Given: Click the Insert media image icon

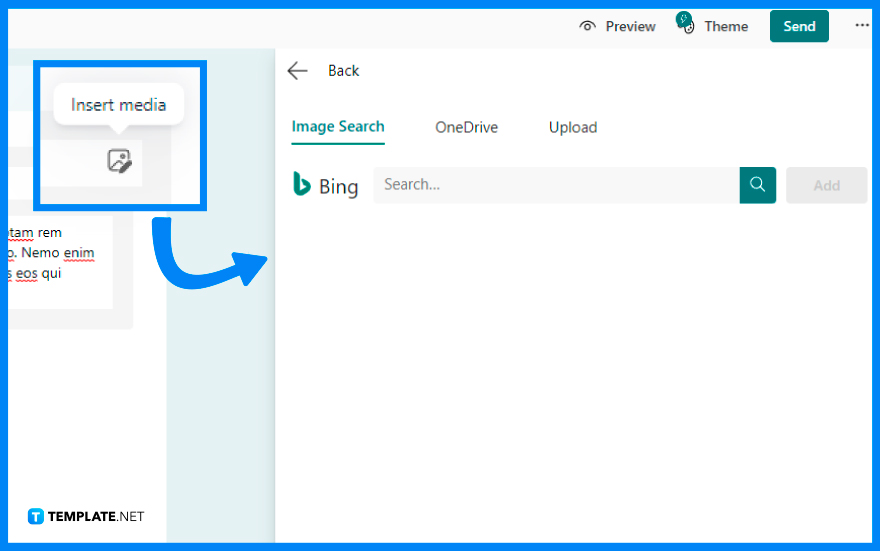Looking at the screenshot, I should [x=120, y=161].
